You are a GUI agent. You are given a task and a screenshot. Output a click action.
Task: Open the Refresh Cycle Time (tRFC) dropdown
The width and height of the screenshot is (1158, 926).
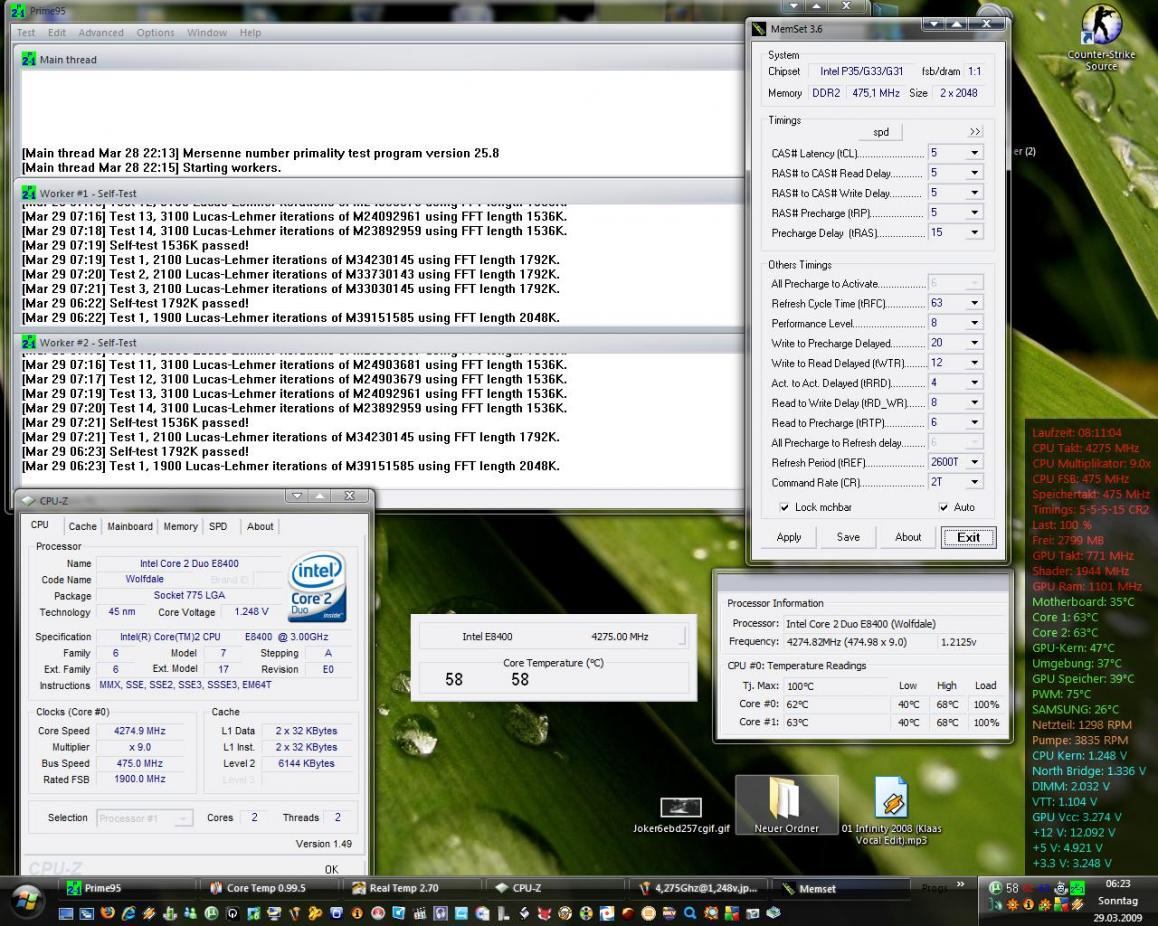974,303
